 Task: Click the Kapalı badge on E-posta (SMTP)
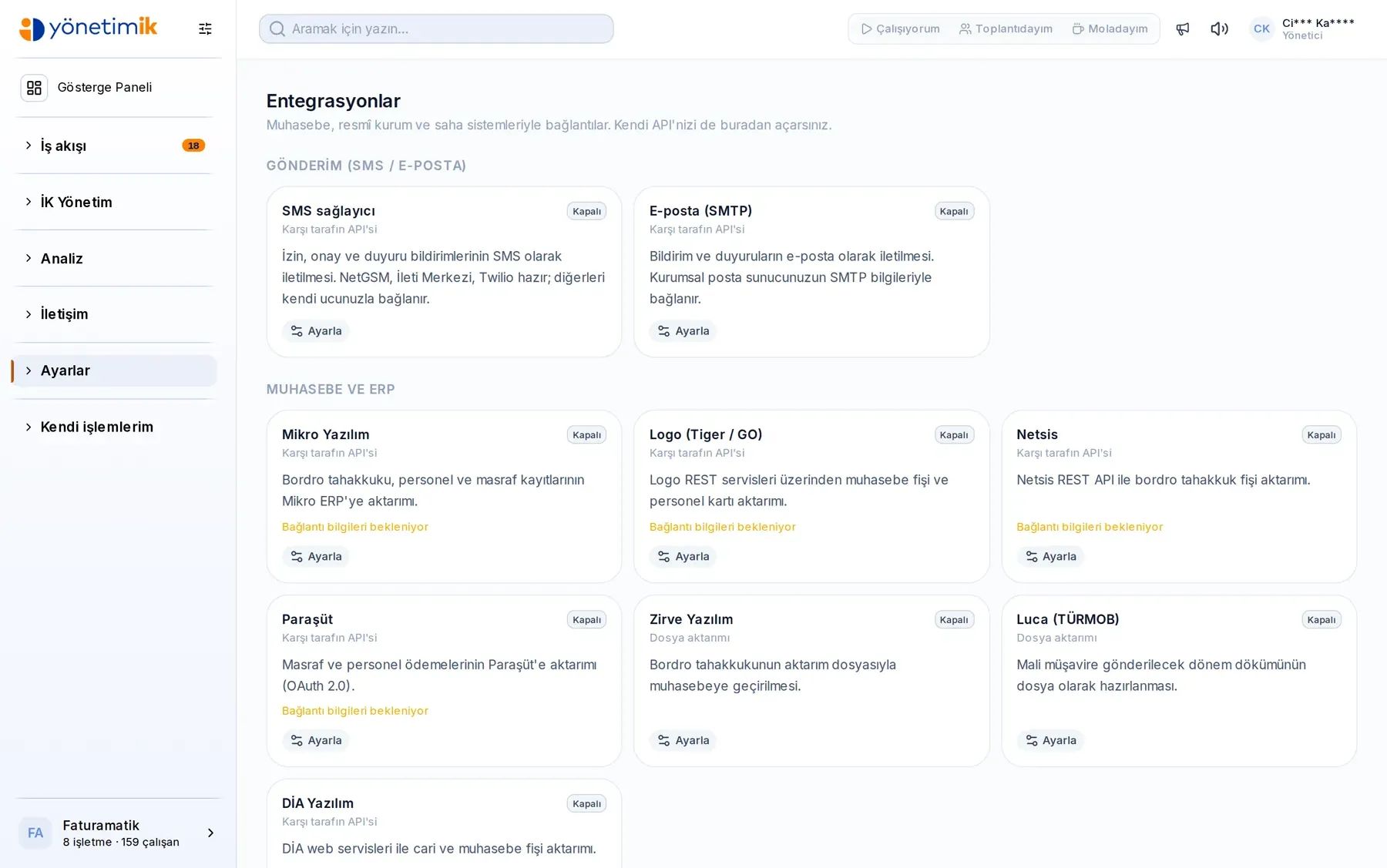coord(954,211)
